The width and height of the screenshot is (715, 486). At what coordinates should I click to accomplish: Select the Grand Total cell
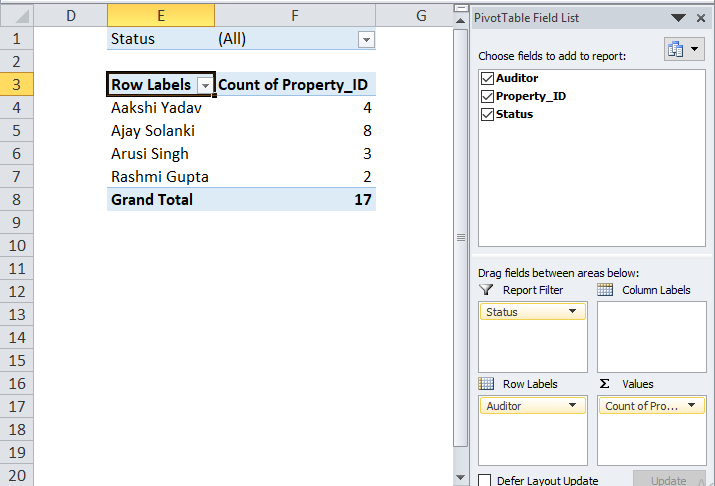coord(152,200)
